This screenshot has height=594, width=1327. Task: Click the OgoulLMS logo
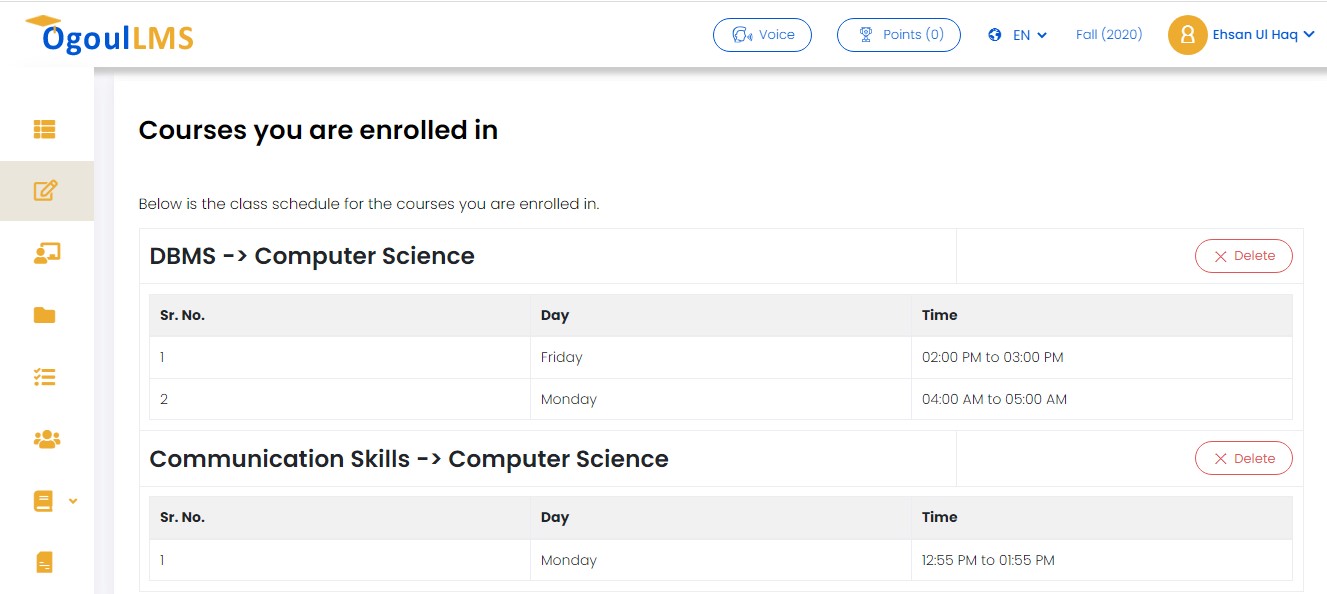pyautogui.click(x=110, y=35)
